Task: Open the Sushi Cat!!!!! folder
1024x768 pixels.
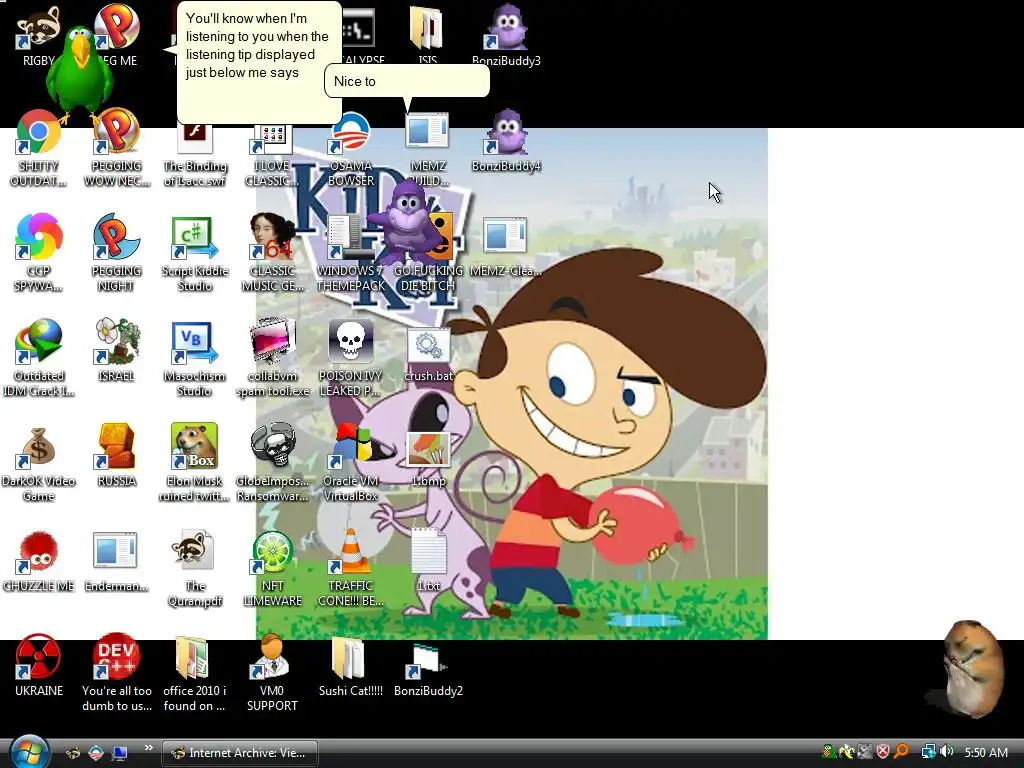Action: click(351, 666)
